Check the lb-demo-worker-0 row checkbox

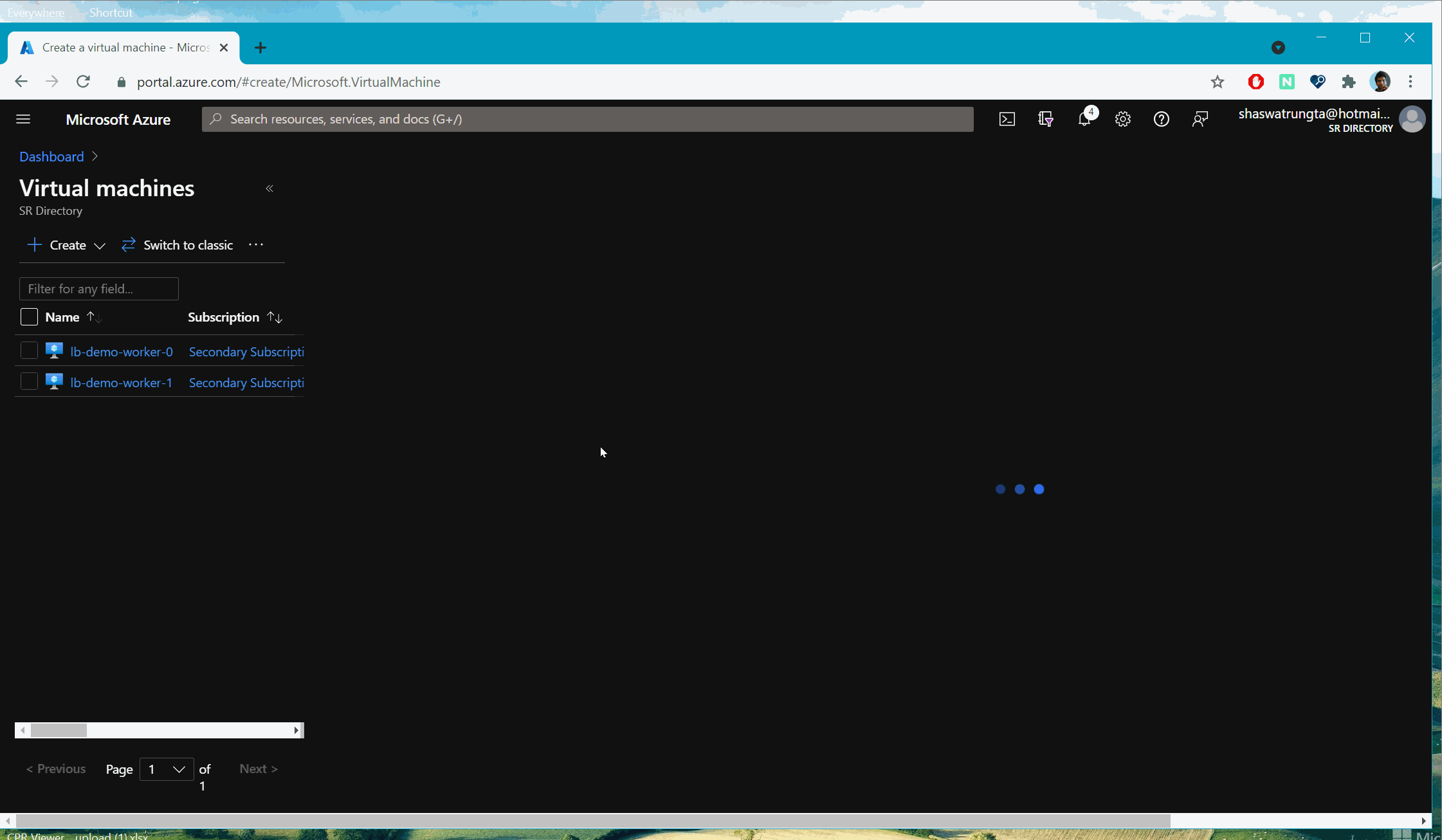click(x=29, y=351)
